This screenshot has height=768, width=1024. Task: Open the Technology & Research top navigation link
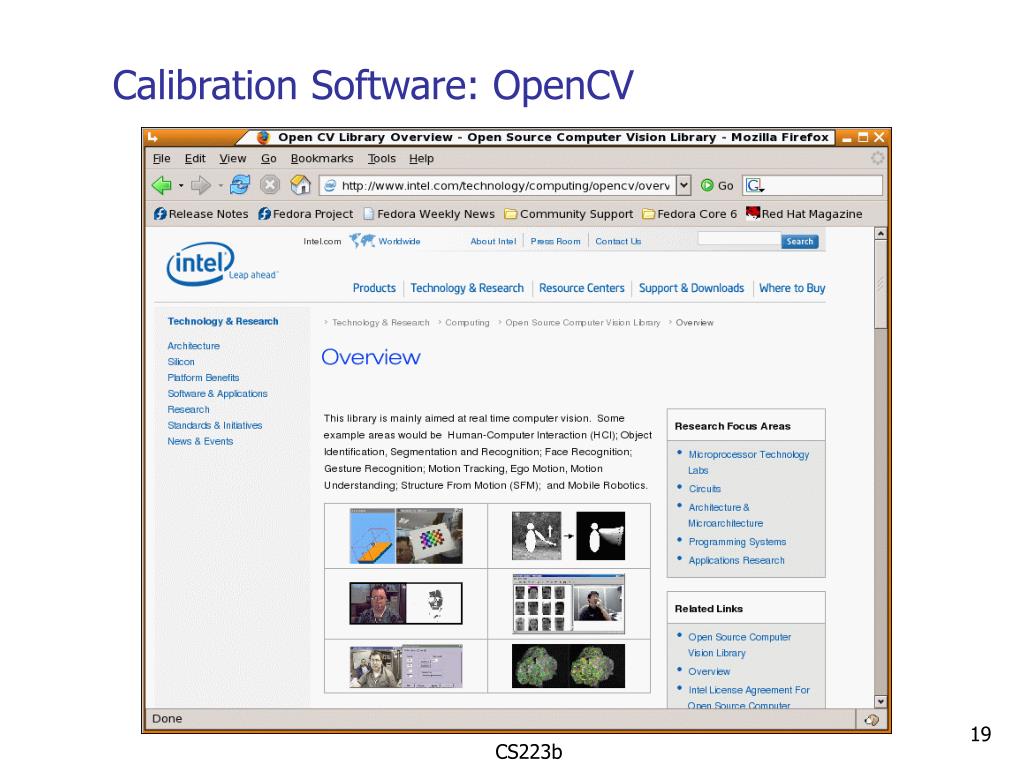point(467,288)
